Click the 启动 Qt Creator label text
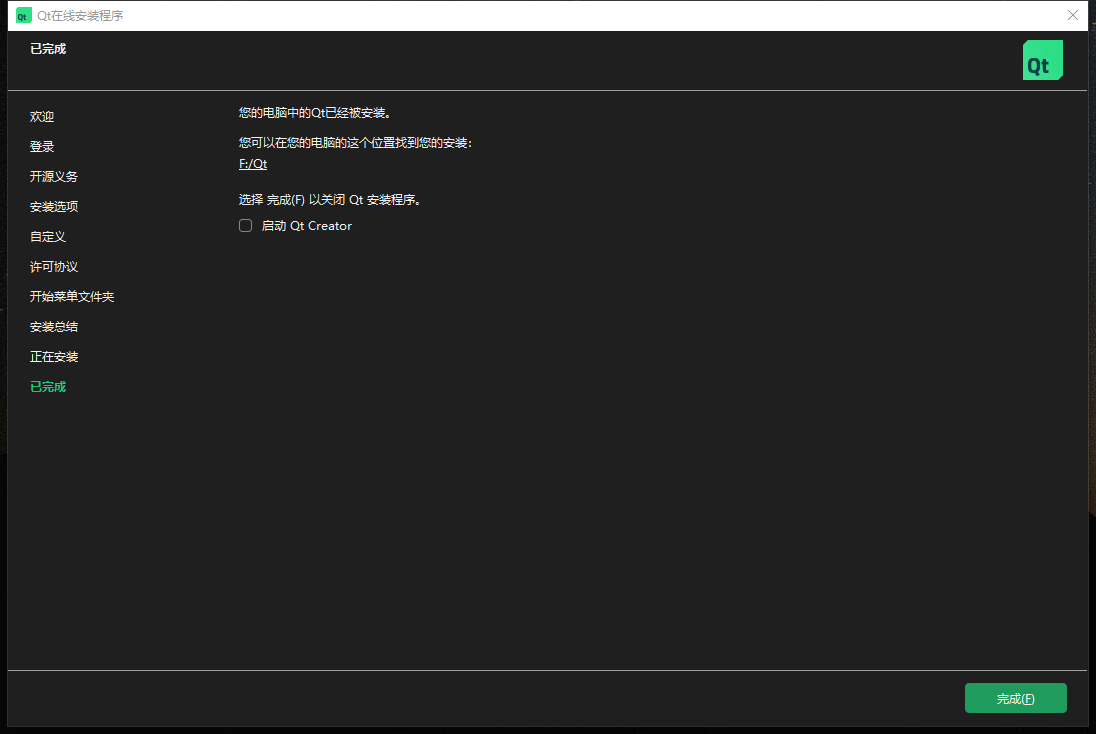This screenshot has width=1096, height=734. tap(307, 226)
